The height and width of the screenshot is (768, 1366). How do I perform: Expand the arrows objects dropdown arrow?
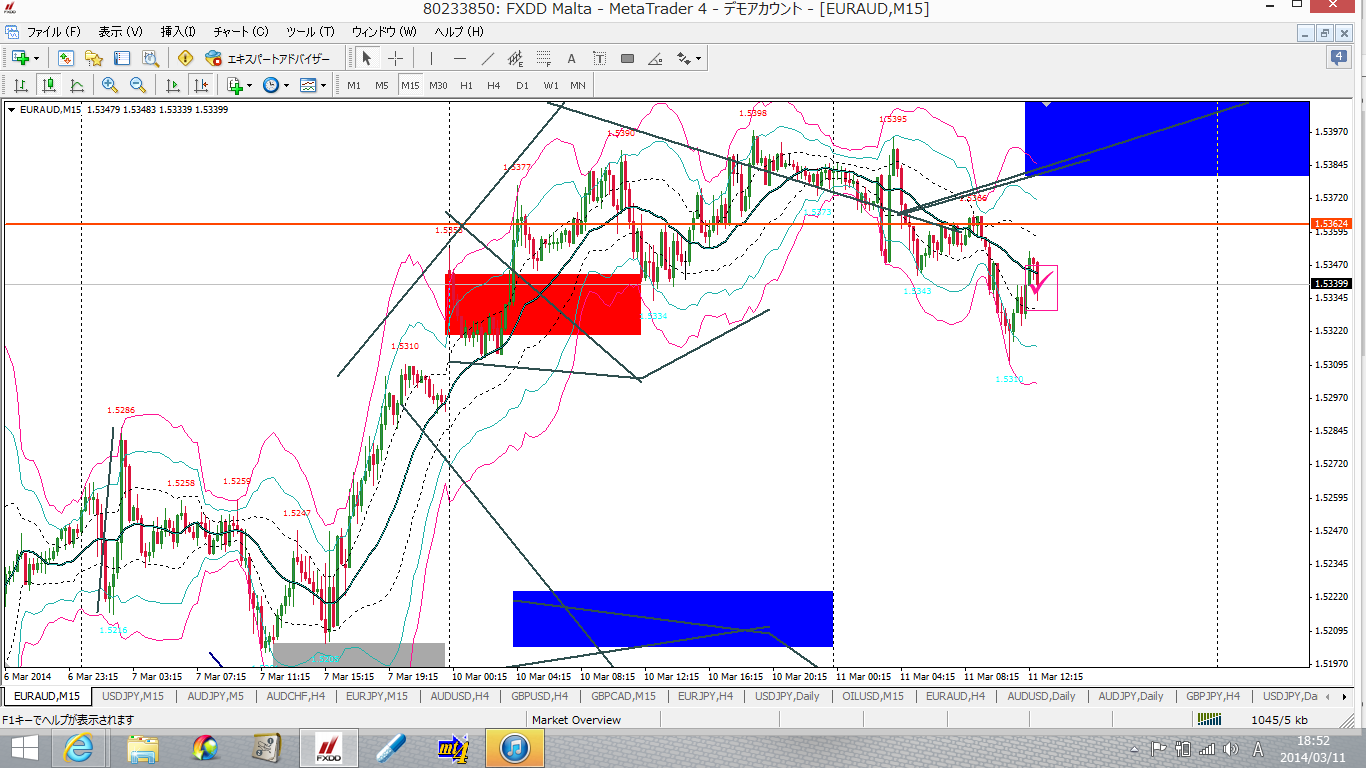pyautogui.click(x=699, y=58)
